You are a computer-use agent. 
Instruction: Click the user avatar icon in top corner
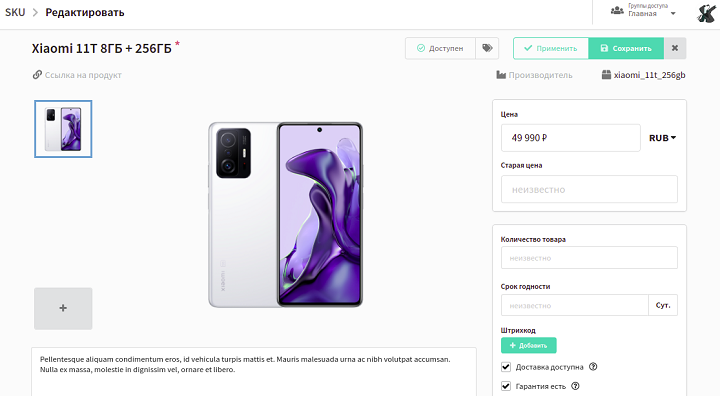coord(706,13)
